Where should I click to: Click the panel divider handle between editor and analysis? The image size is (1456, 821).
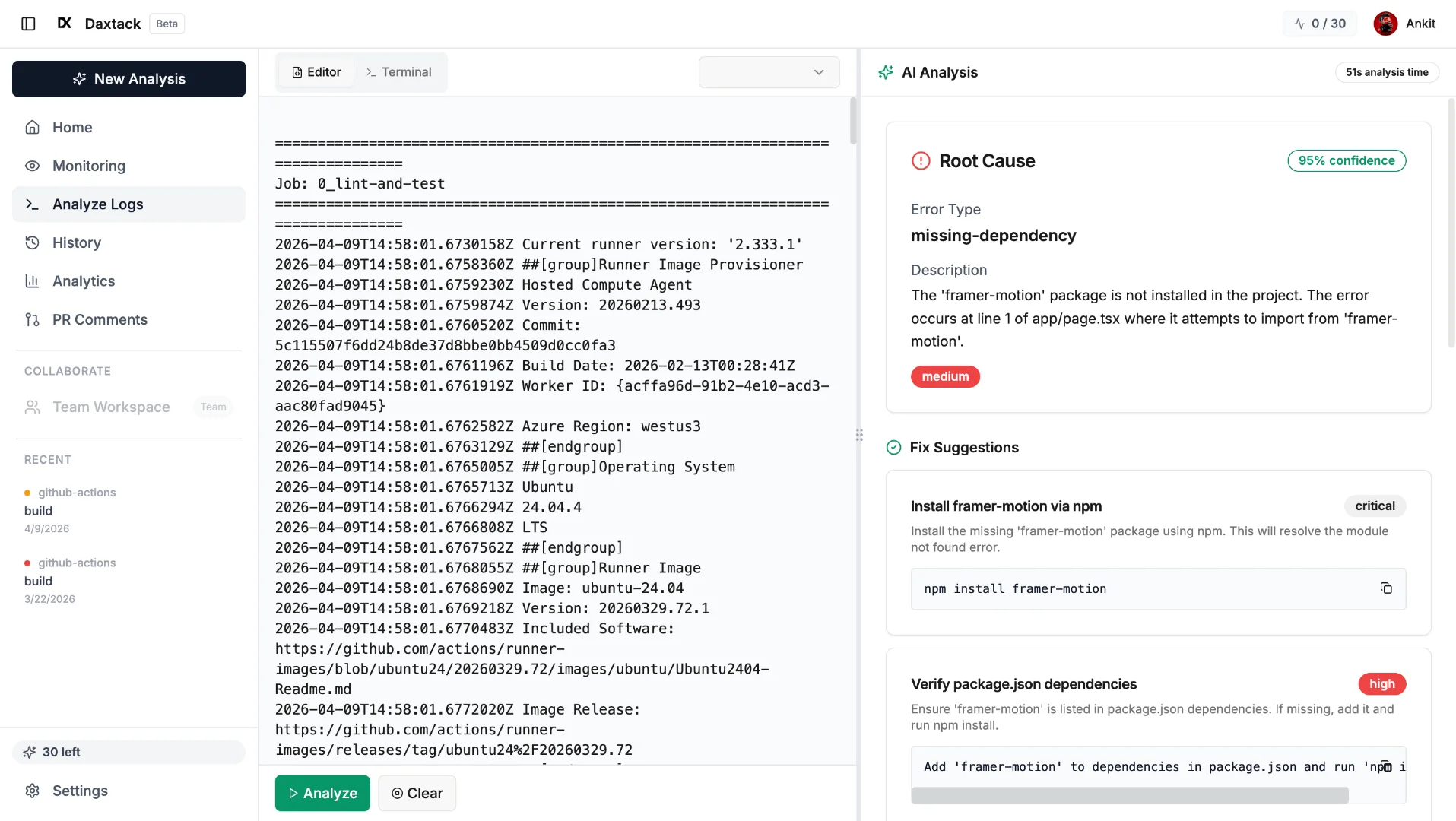coord(859,435)
